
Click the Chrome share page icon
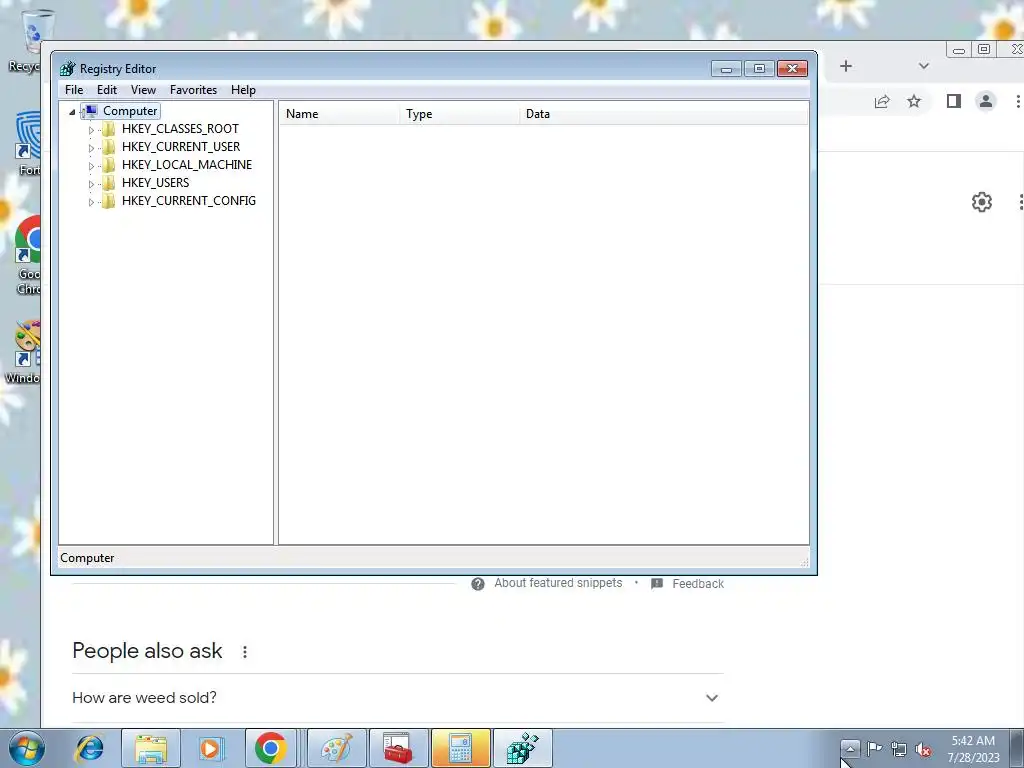(882, 101)
